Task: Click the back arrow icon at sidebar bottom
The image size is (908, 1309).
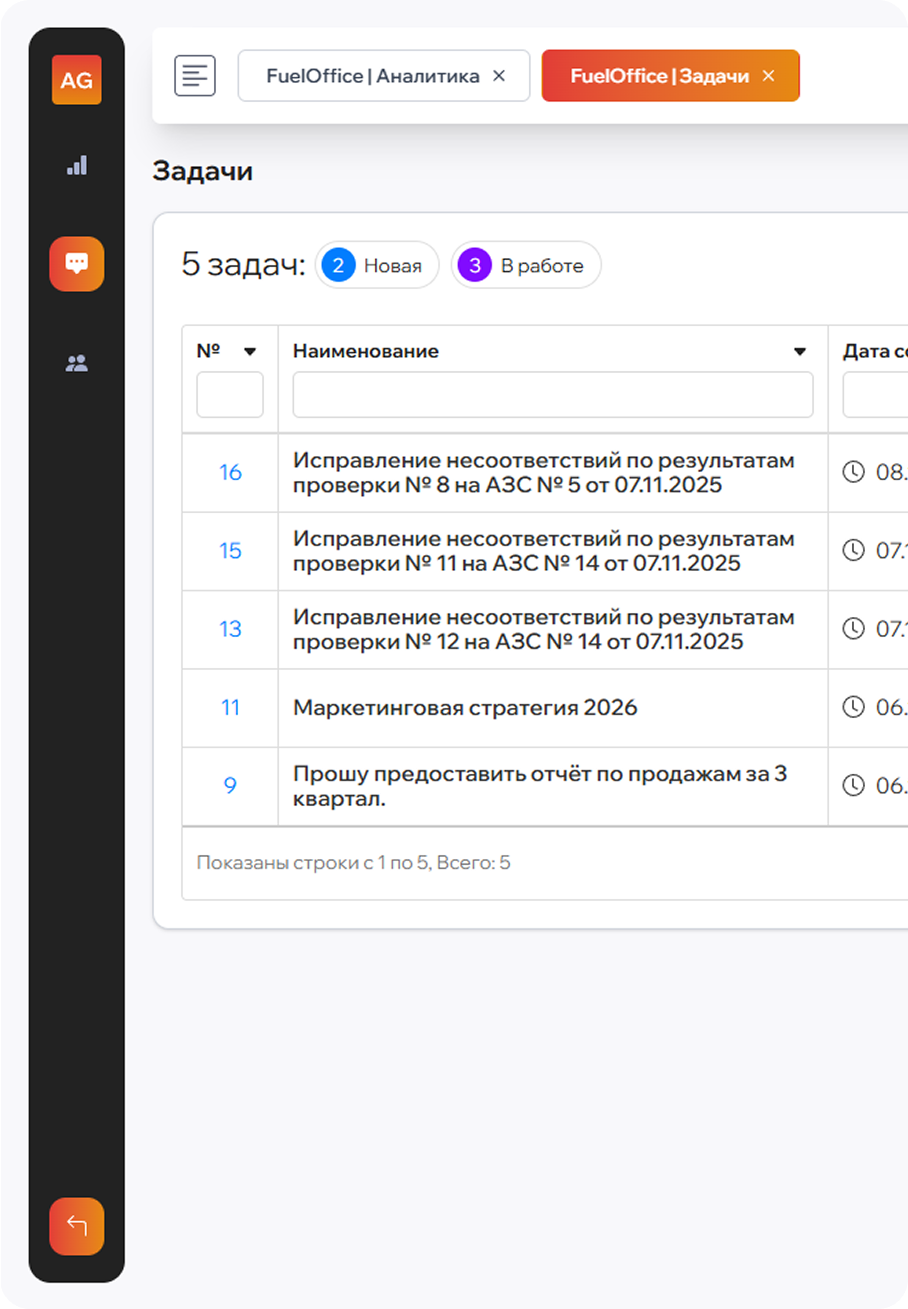Action: pyautogui.click(x=76, y=1226)
